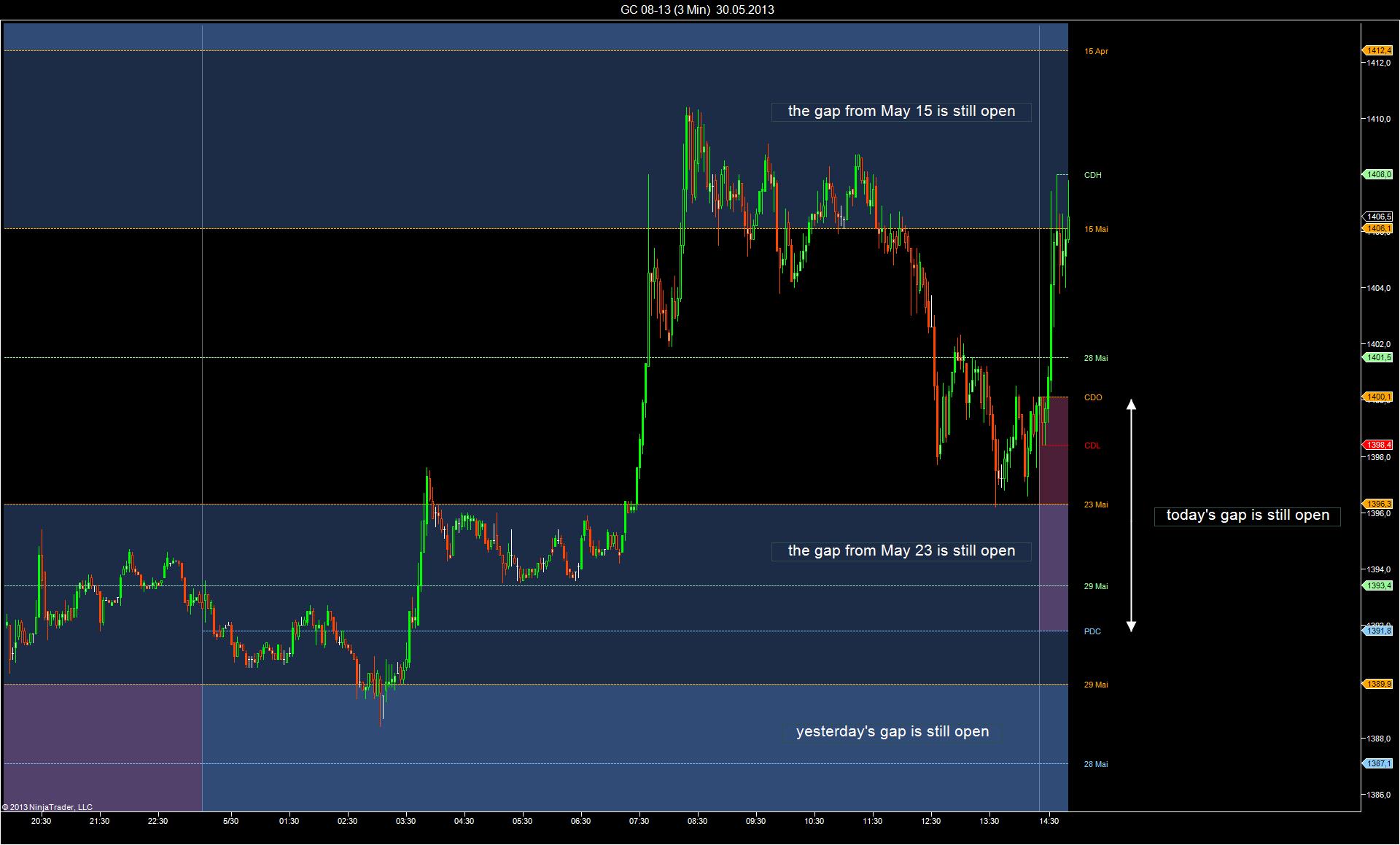Select "today's gap is still open" text box
This screenshot has width=1400, height=845.
(1247, 515)
